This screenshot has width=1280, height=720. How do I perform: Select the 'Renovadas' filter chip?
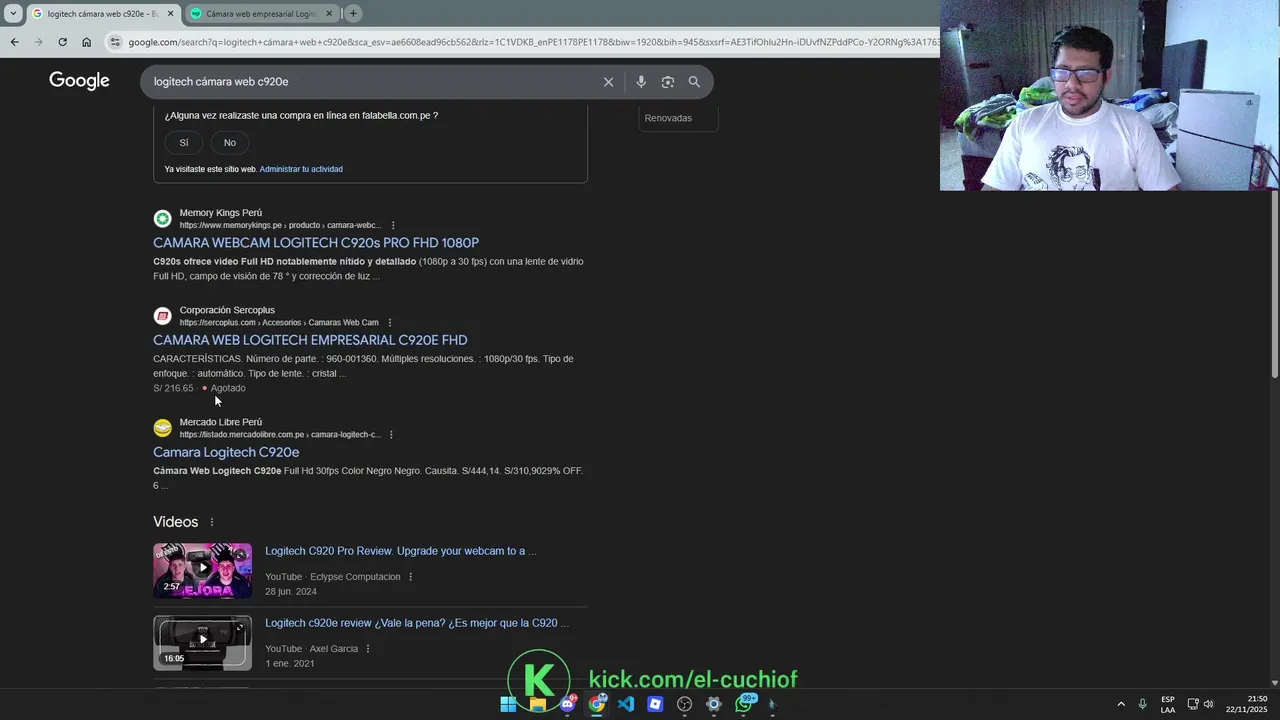pyautogui.click(x=678, y=118)
